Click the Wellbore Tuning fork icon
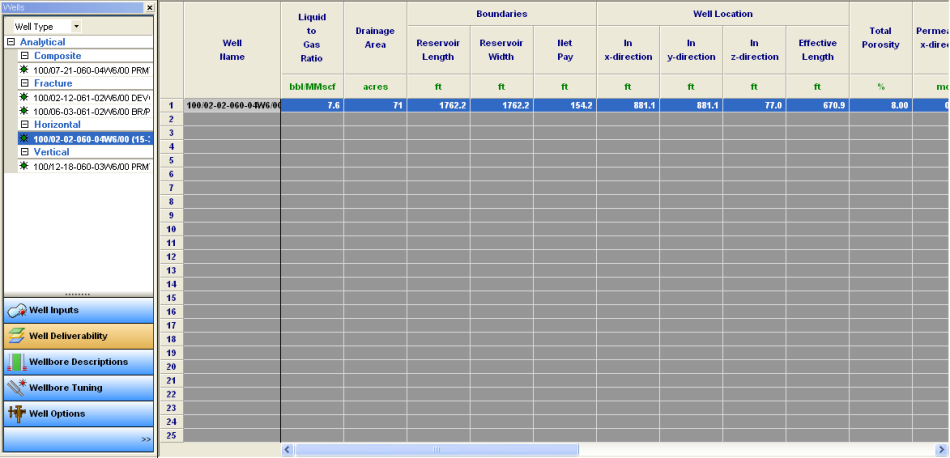This screenshot has height=458, width=950. pos(15,388)
